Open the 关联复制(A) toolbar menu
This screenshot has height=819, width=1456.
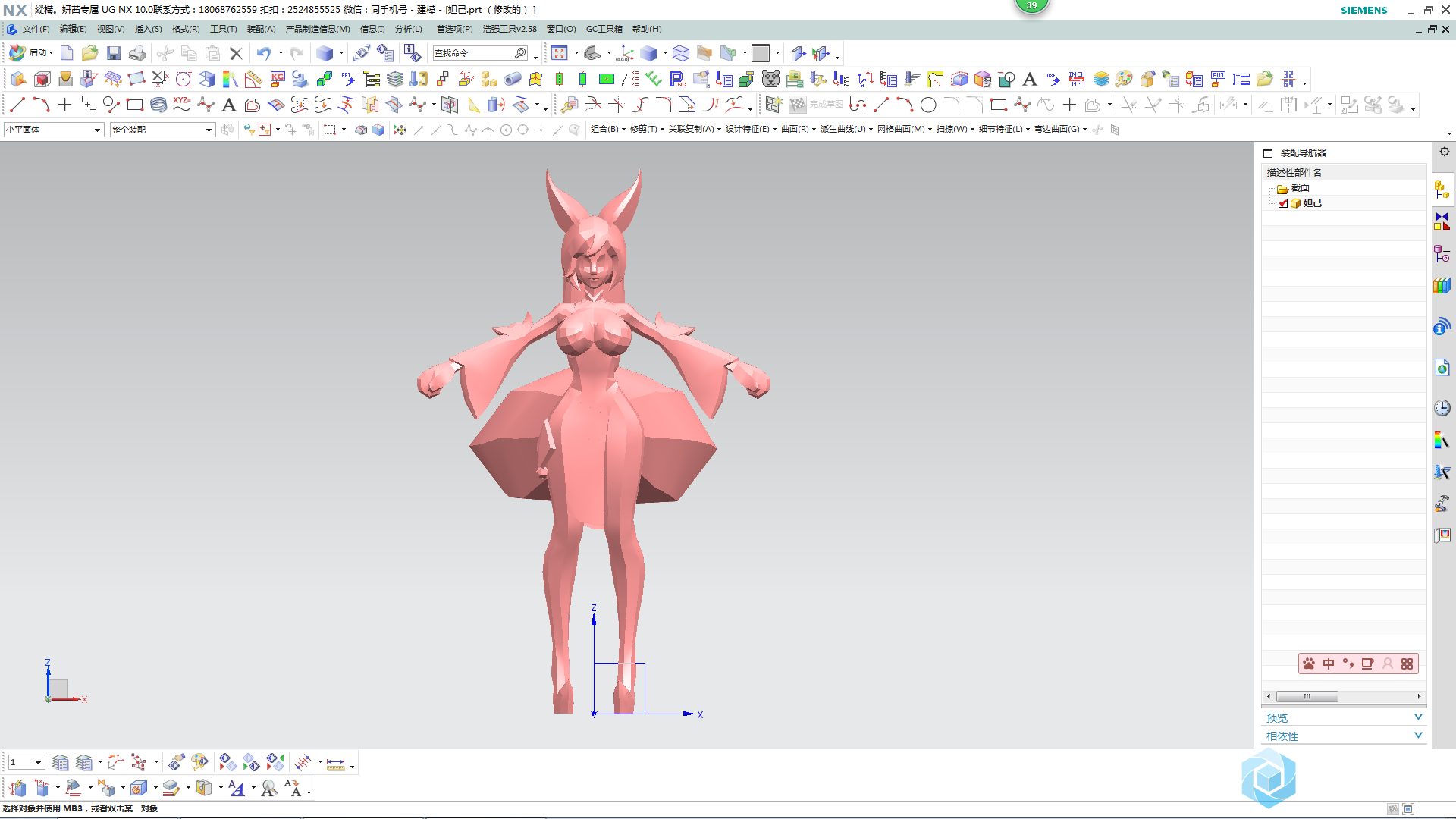click(x=695, y=130)
